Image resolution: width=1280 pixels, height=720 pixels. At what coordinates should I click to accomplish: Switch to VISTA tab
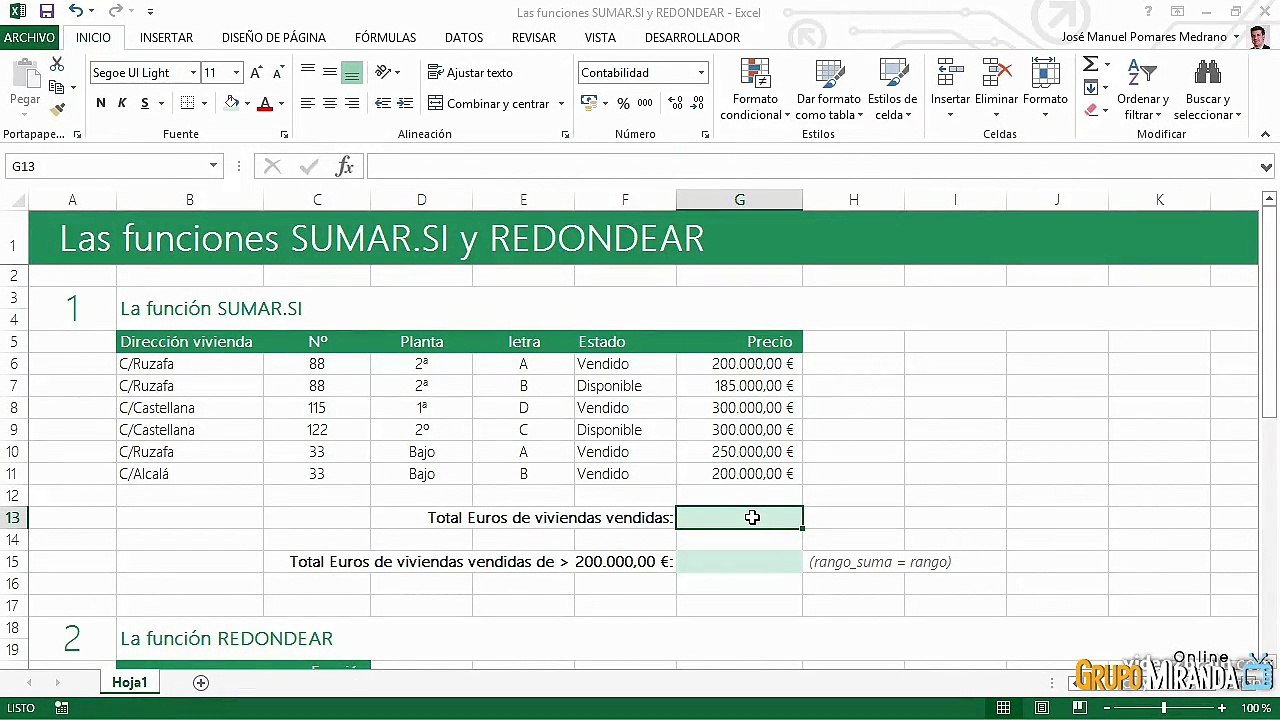(600, 38)
